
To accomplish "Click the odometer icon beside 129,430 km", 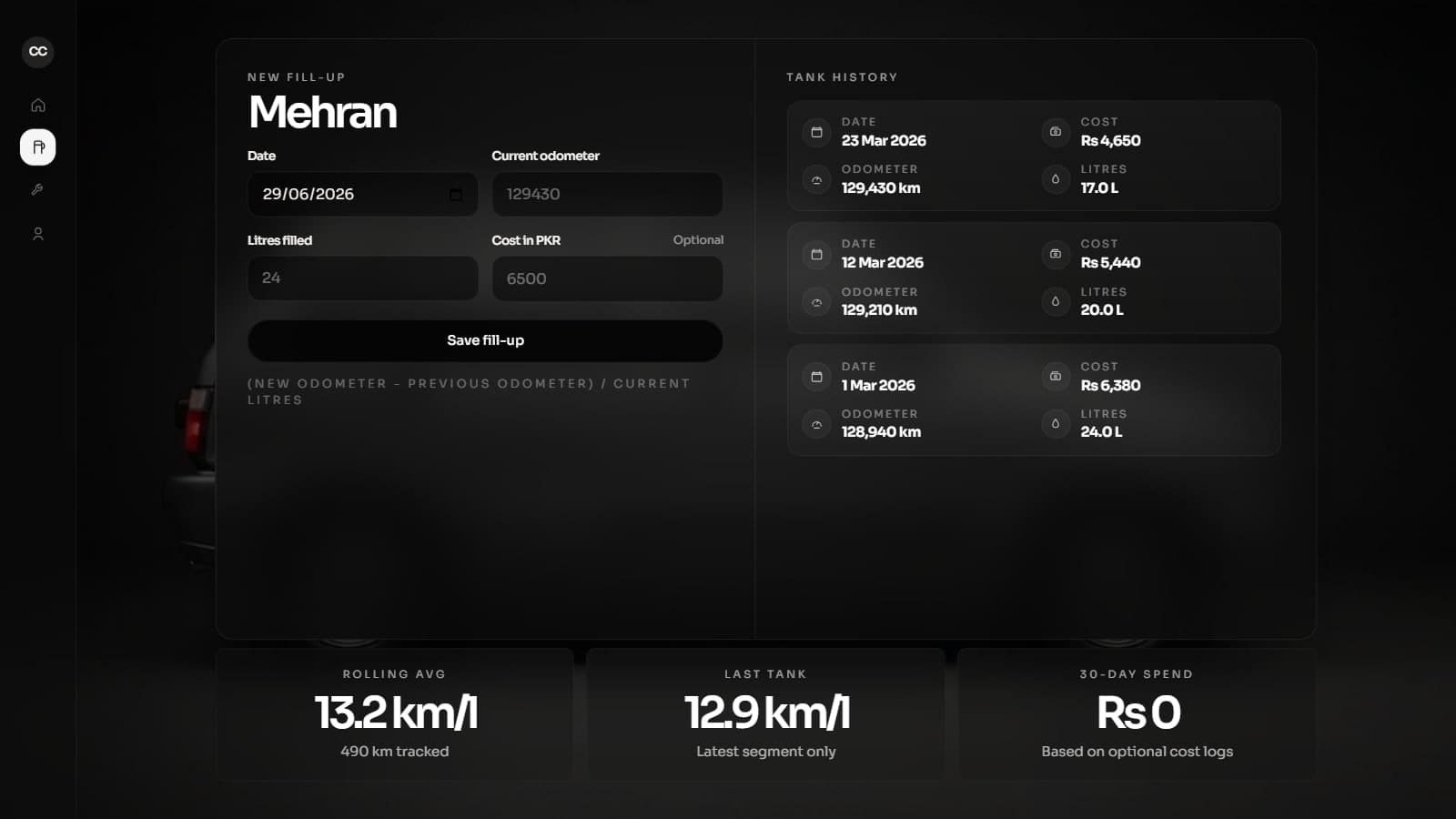I will click(816, 179).
